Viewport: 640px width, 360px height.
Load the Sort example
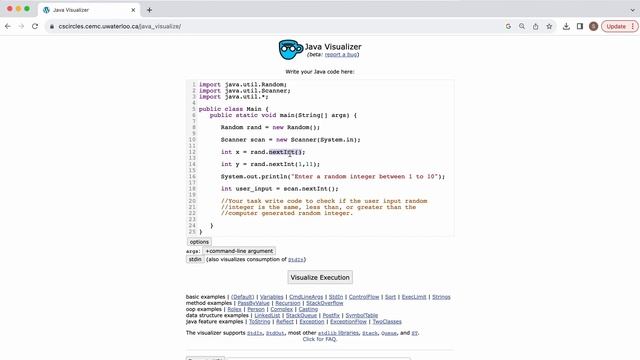pyautogui.click(x=391, y=297)
